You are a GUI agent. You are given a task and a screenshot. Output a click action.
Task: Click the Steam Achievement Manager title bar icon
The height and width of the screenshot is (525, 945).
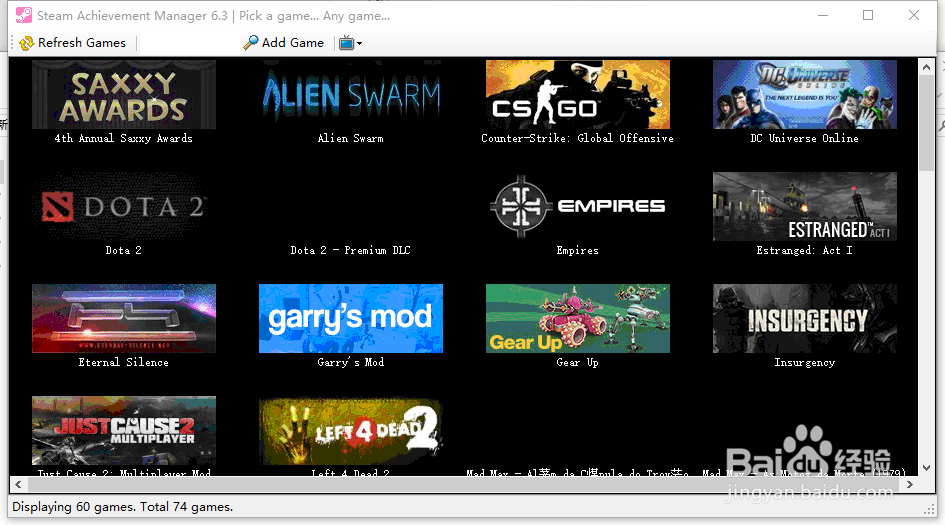tap(24, 15)
